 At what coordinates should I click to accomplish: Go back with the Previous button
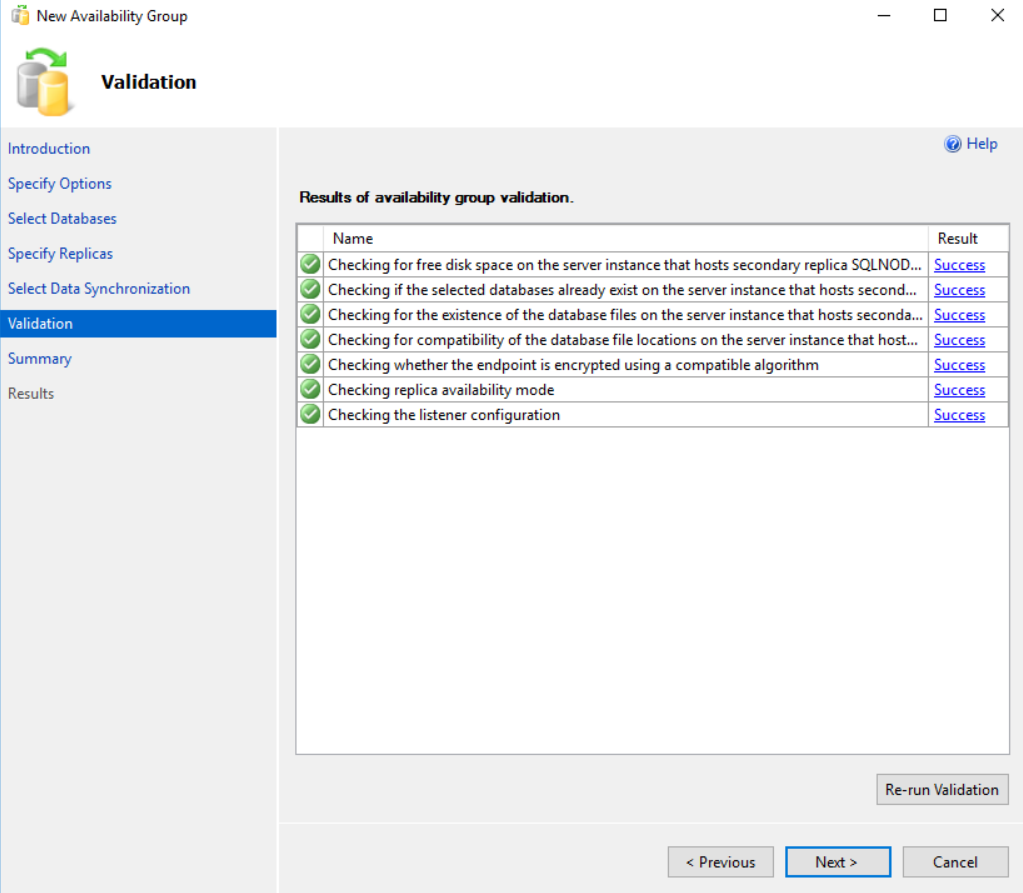click(x=720, y=862)
